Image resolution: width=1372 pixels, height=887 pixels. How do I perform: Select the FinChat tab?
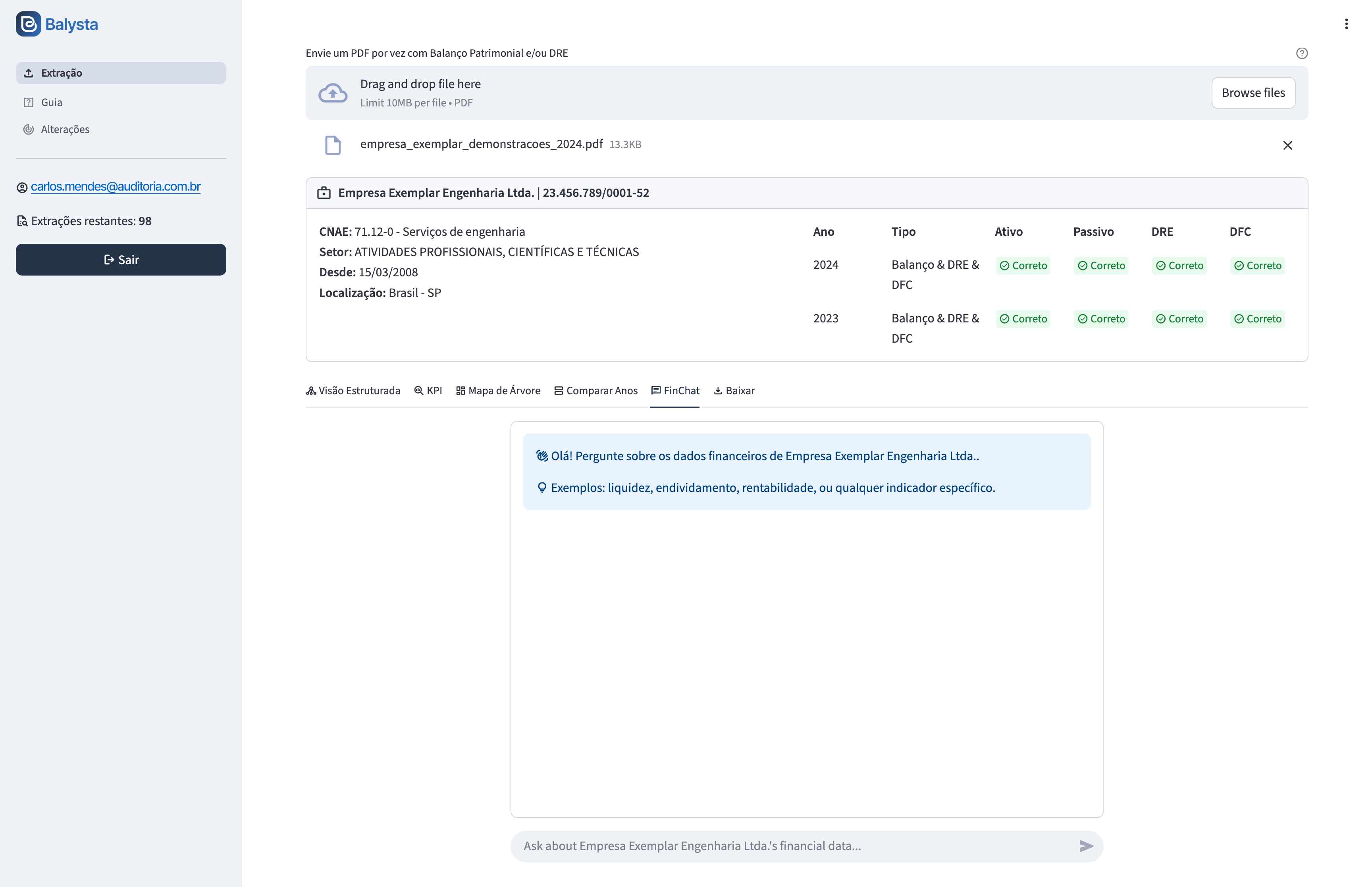pos(675,391)
